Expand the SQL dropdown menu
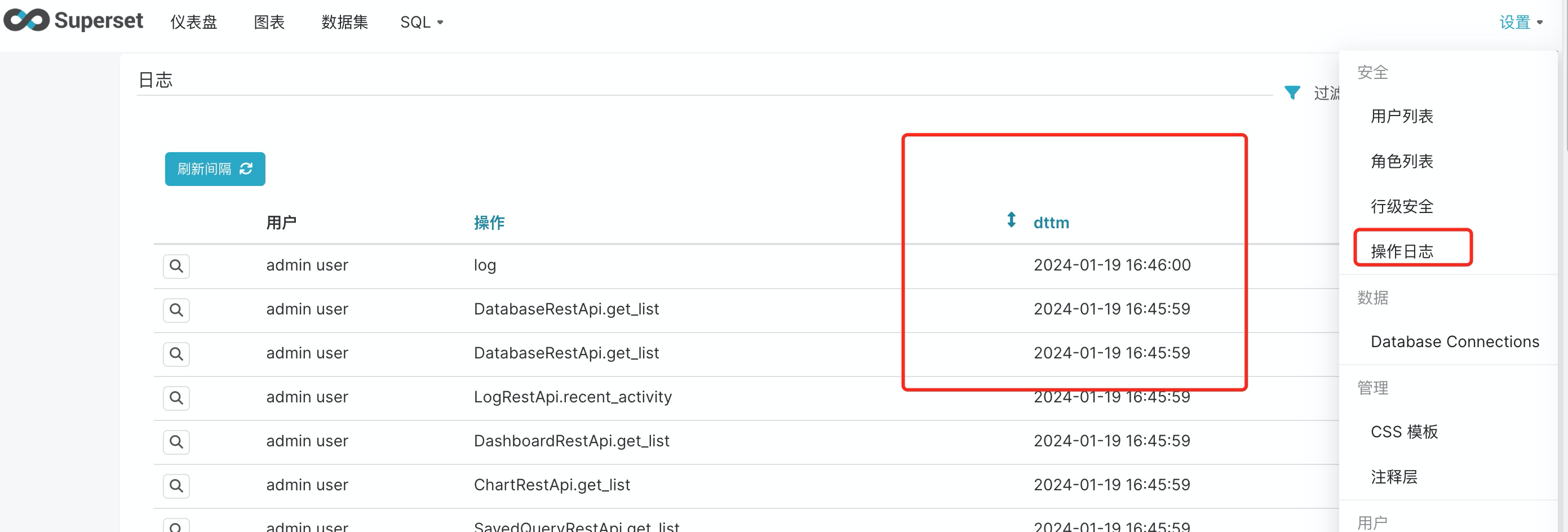 [421, 23]
